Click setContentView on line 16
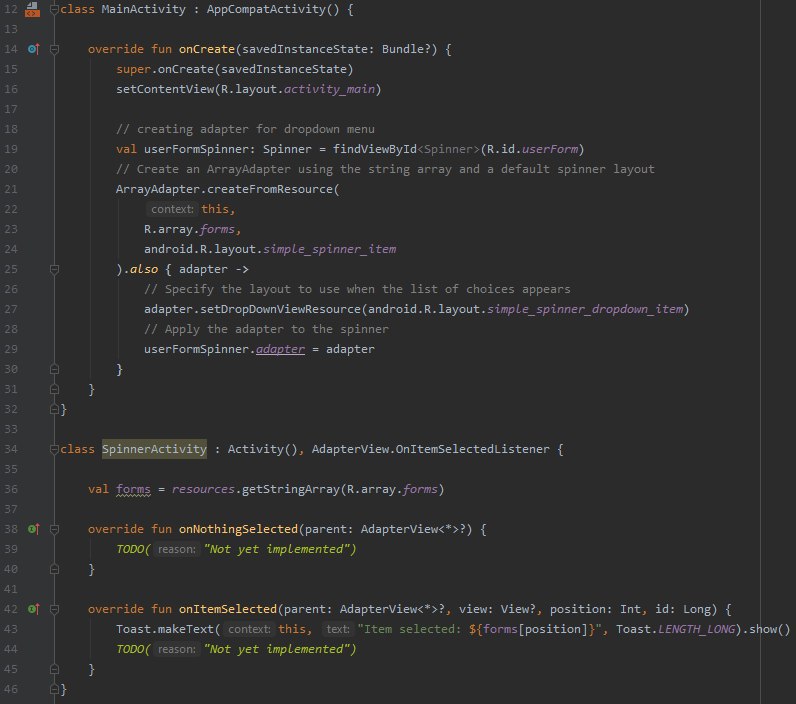 165,89
